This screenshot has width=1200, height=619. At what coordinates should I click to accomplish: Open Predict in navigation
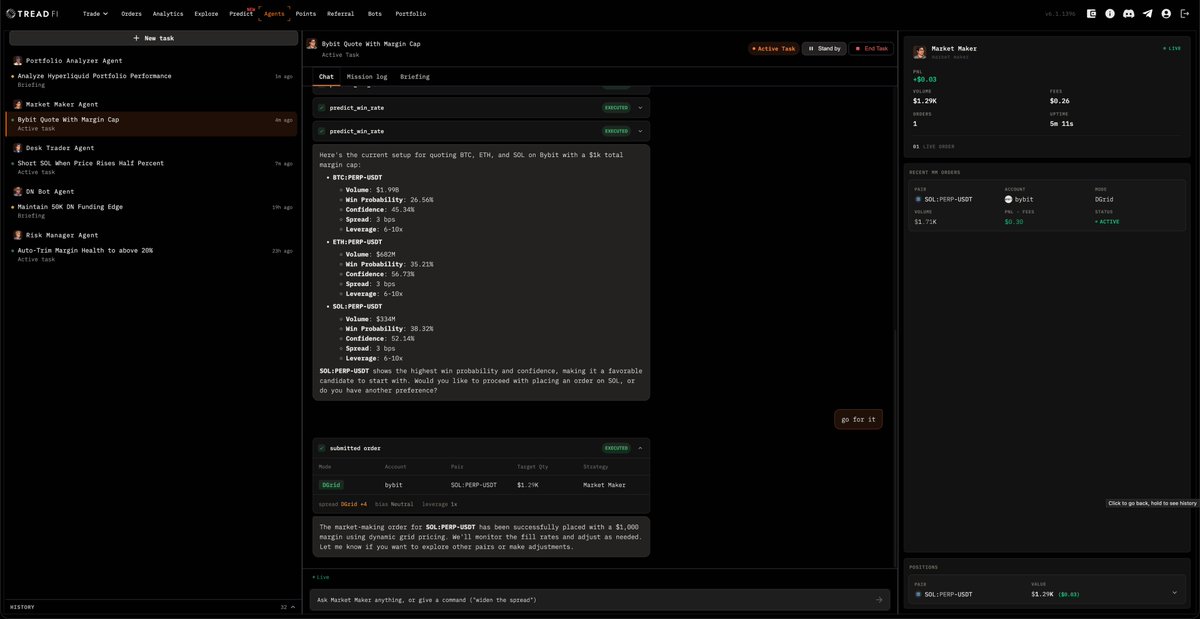[240, 14]
